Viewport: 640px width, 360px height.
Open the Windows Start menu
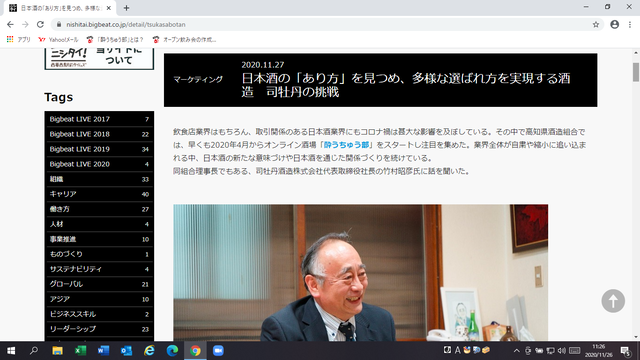11,351
